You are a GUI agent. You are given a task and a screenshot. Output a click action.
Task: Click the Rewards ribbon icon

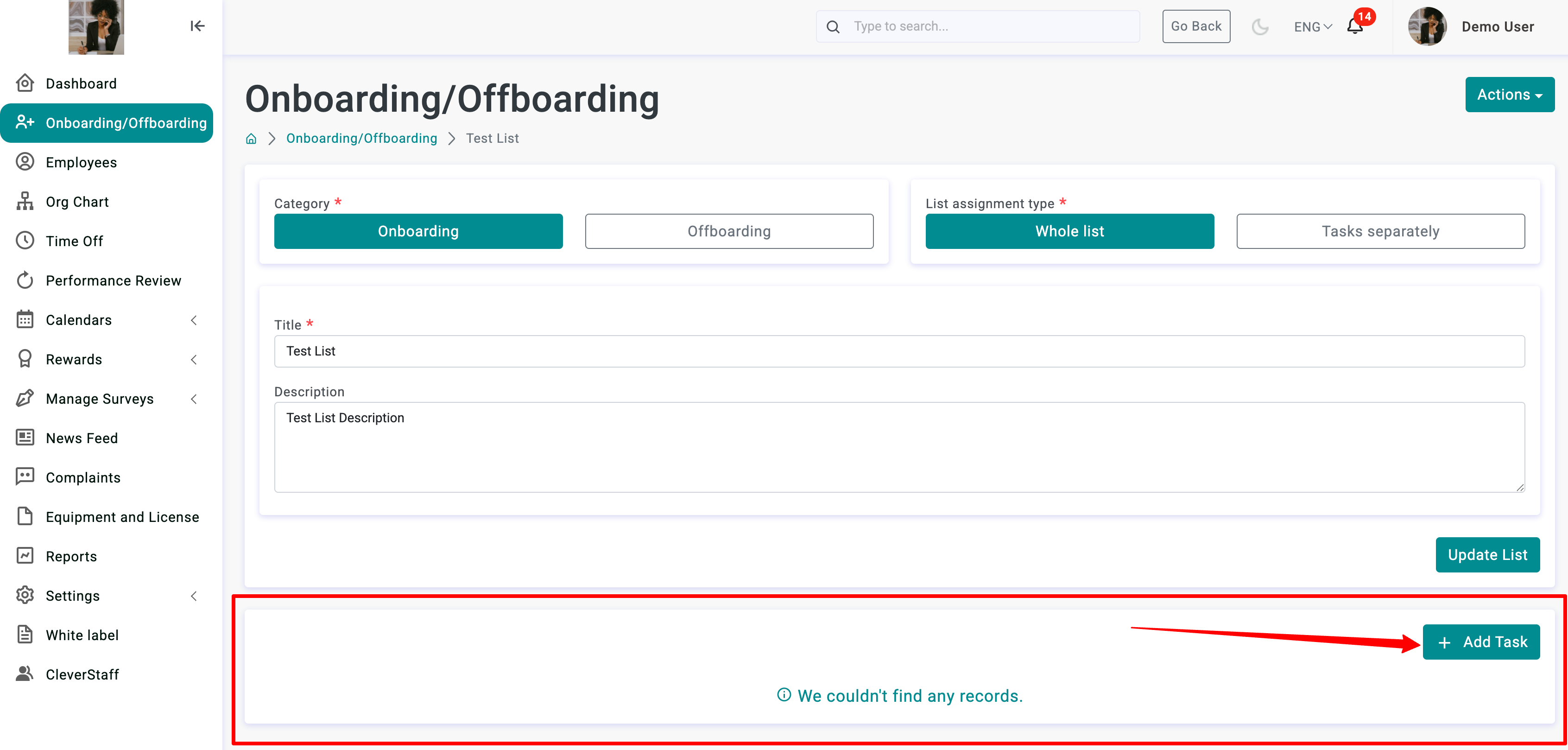[25, 359]
